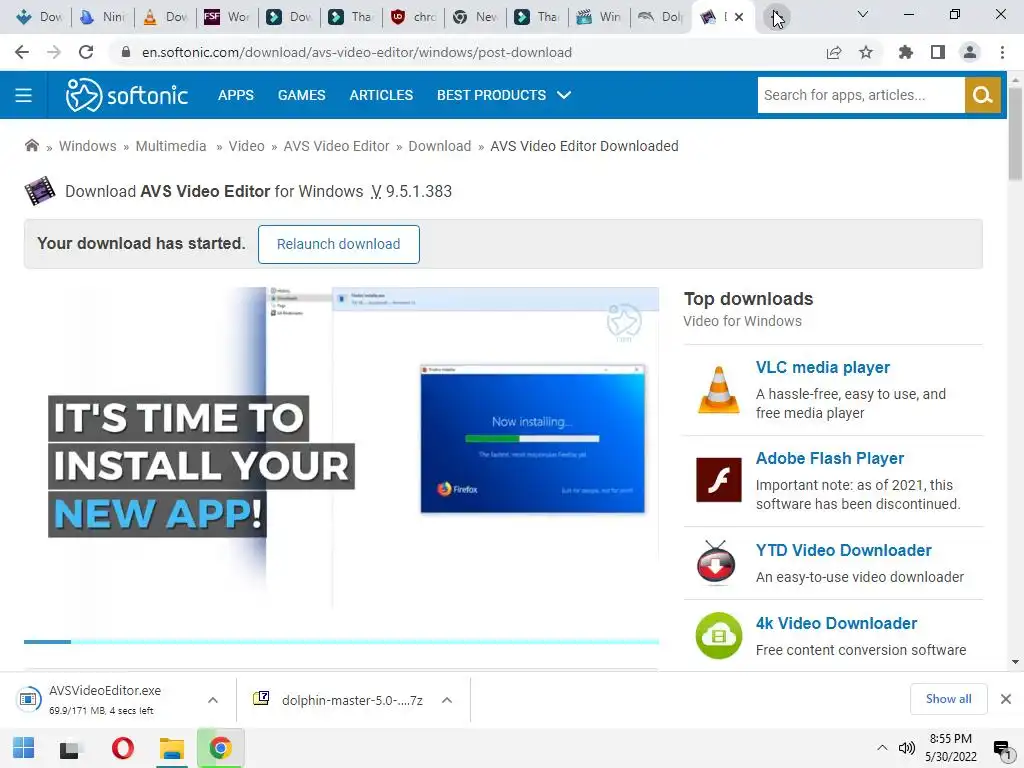
Task: Click the taskbar clock showing 8:55 PM
Action: point(950,748)
